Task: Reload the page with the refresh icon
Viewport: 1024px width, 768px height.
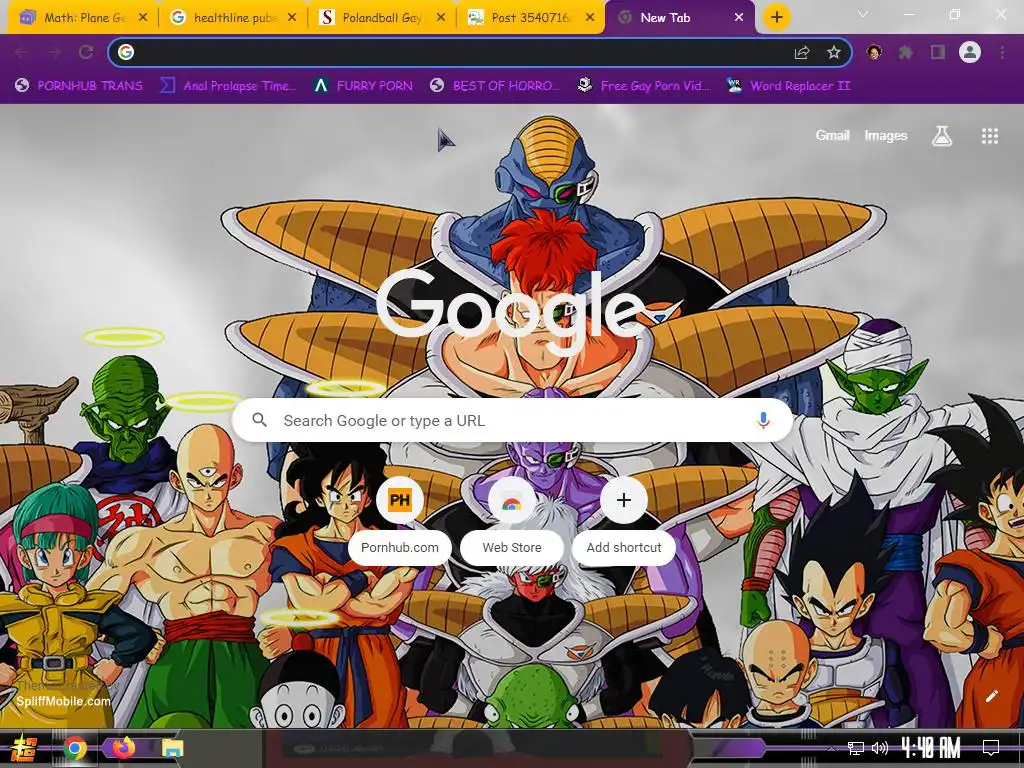Action: coord(86,52)
